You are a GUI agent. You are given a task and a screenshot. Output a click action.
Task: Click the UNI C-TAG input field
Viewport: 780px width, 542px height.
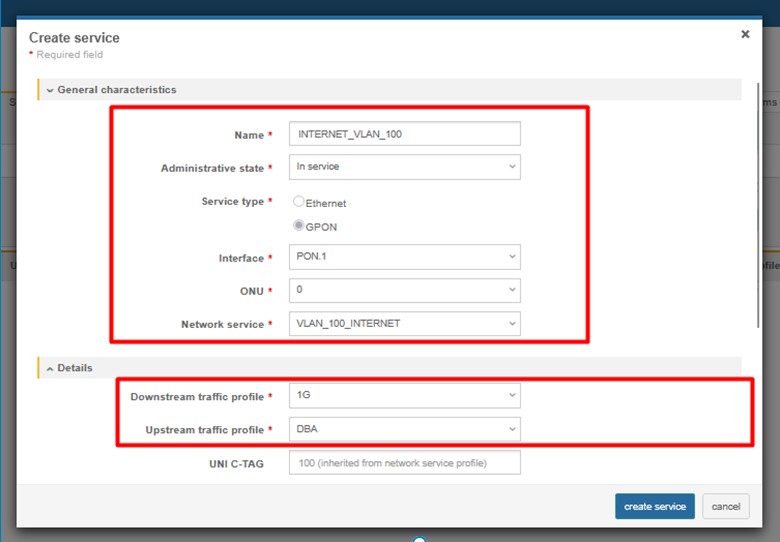404,463
